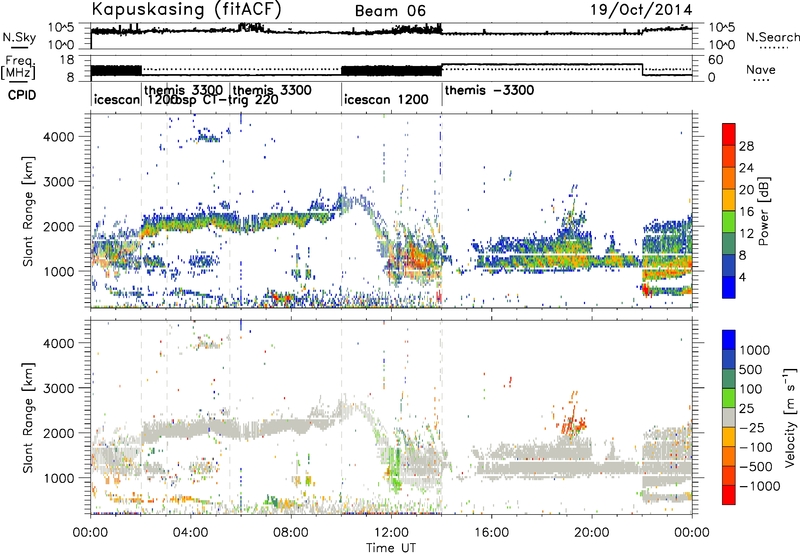Click the date '19/Oct/2014'
Viewport: 800px width, 554px height.
tap(641, 10)
